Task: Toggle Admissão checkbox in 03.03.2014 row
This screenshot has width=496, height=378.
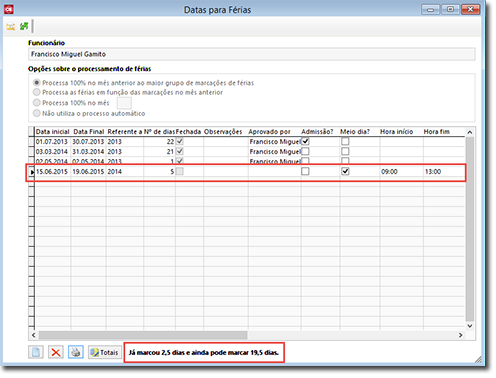Action: 305,151
